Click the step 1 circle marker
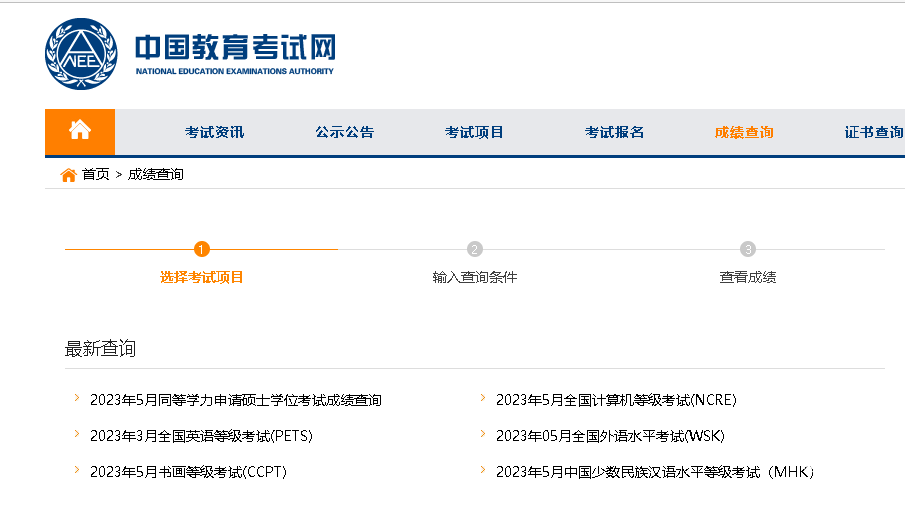Image resolution: width=905 pixels, height=508 pixels. tap(201, 249)
